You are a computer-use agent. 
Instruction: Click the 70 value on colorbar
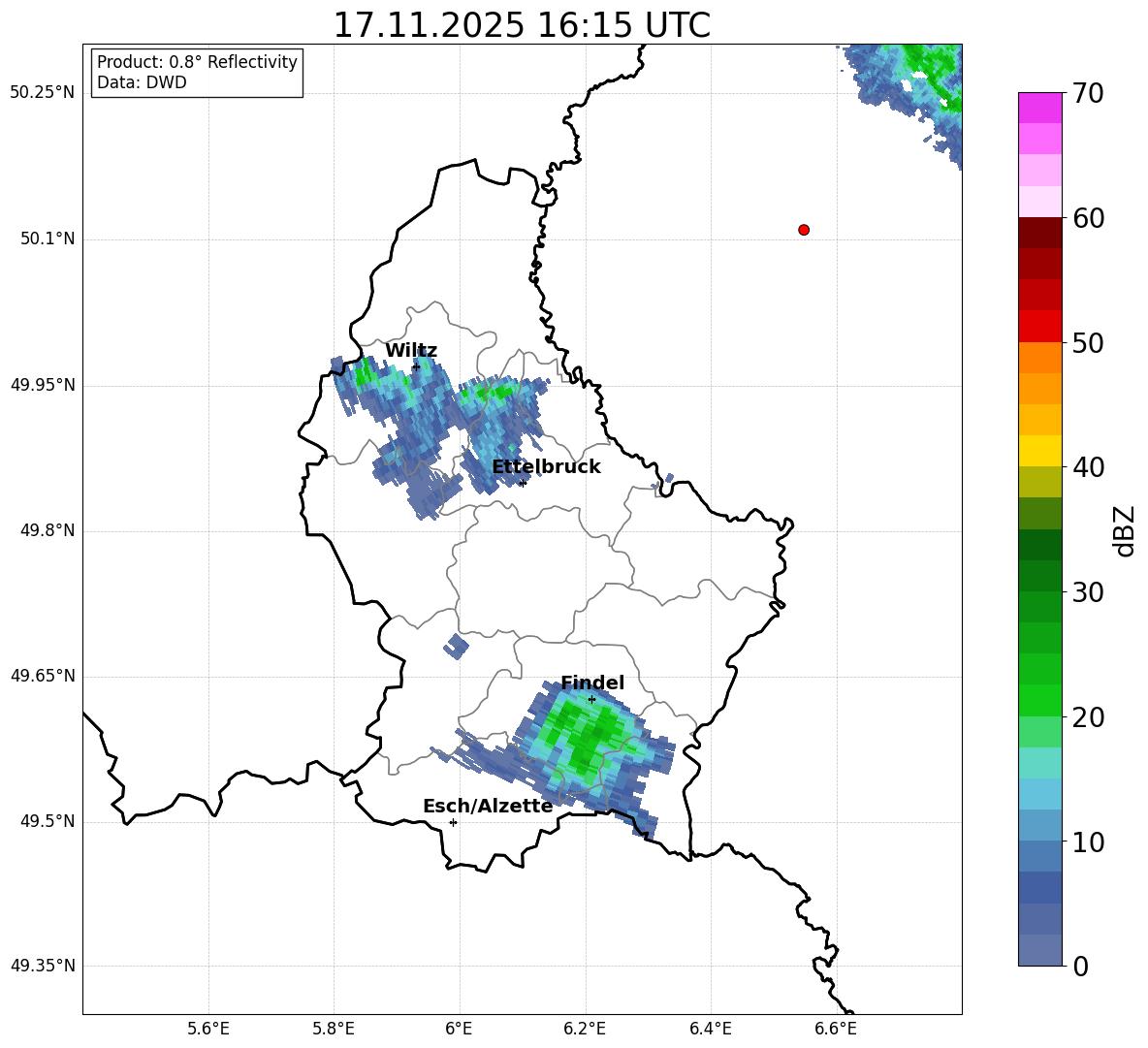click(1088, 93)
